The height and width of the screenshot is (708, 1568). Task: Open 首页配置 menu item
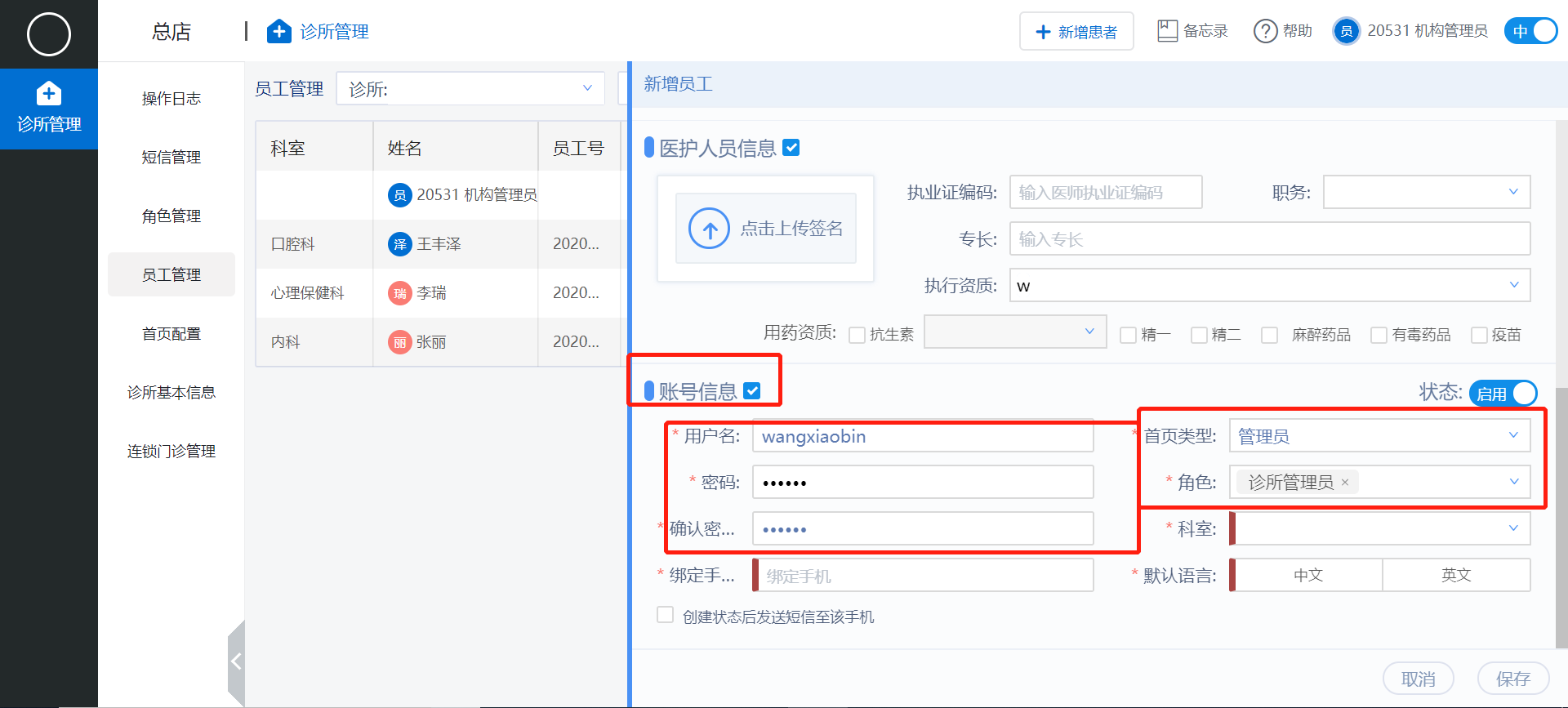(x=171, y=334)
